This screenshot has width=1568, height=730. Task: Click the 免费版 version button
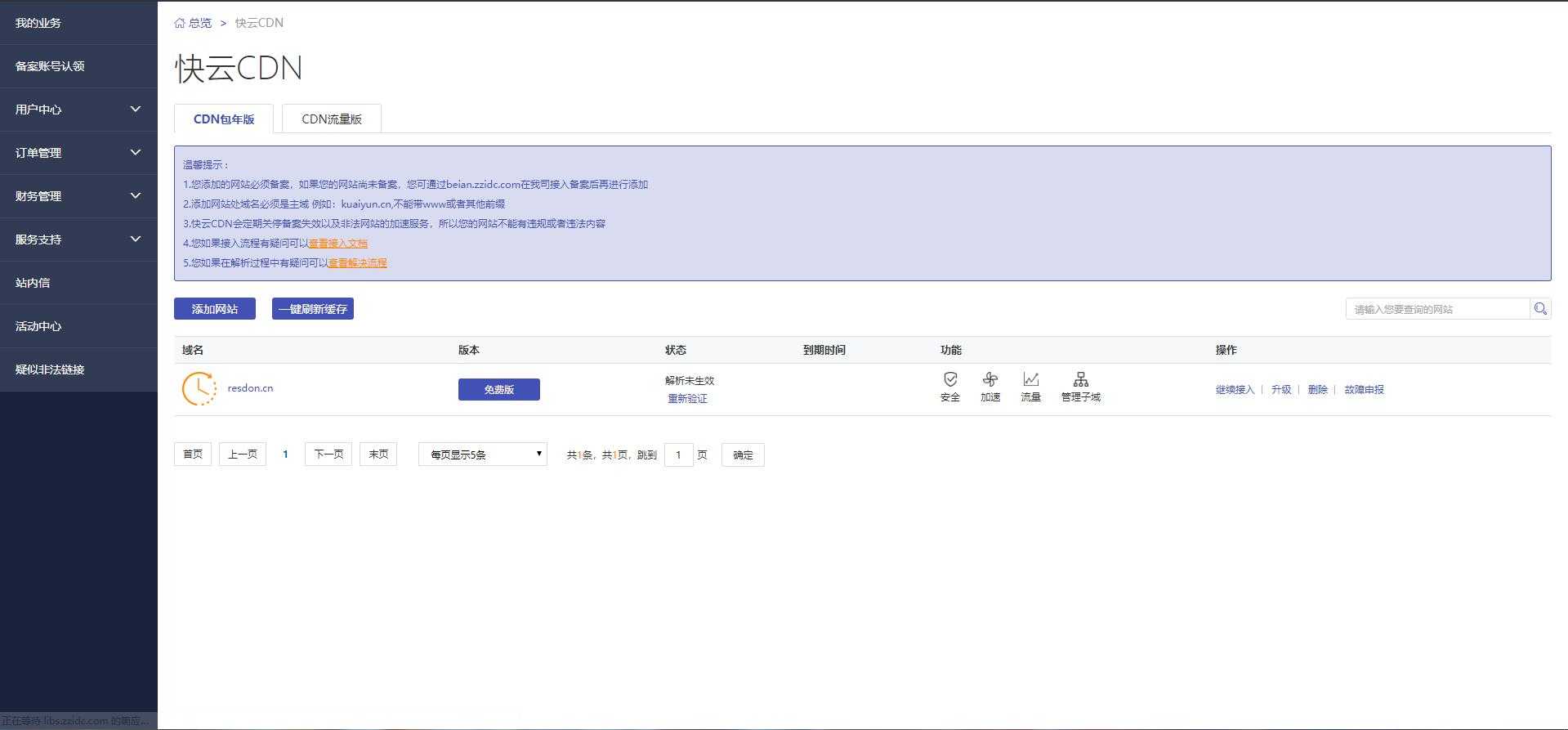[x=499, y=390]
